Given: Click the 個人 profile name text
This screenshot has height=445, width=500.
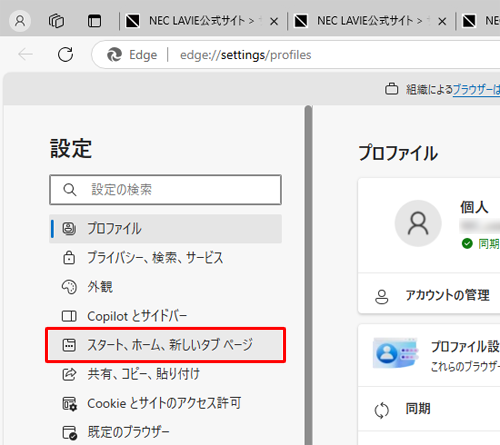Looking at the screenshot, I should click(x=474, y=207).
